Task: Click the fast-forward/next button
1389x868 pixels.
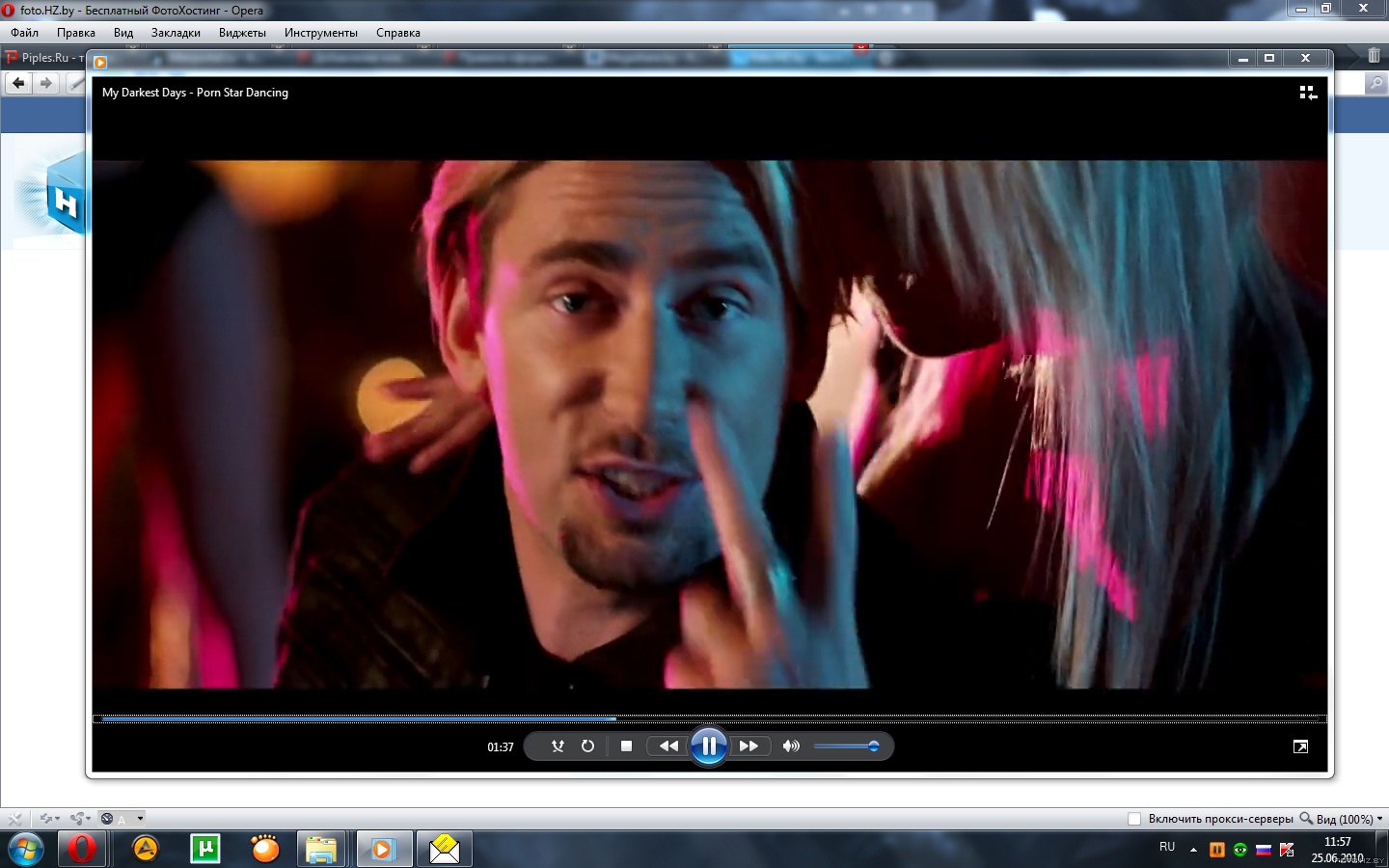Action: click(749, 746)
